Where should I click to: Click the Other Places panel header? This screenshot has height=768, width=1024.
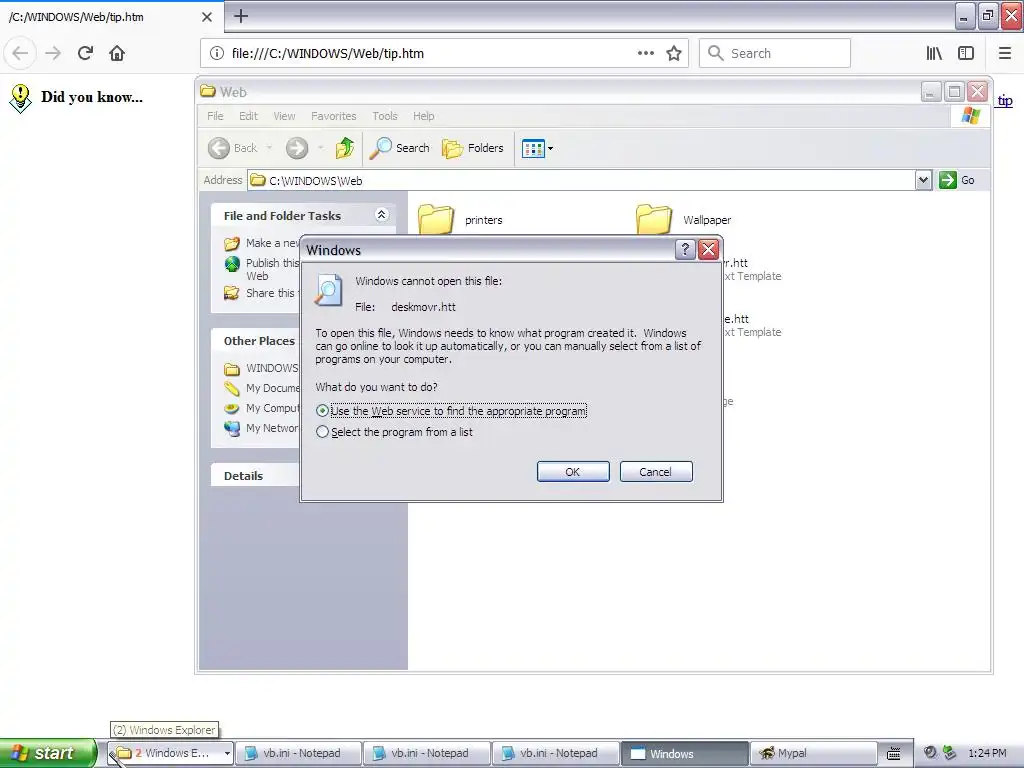[x=255, y=341]
